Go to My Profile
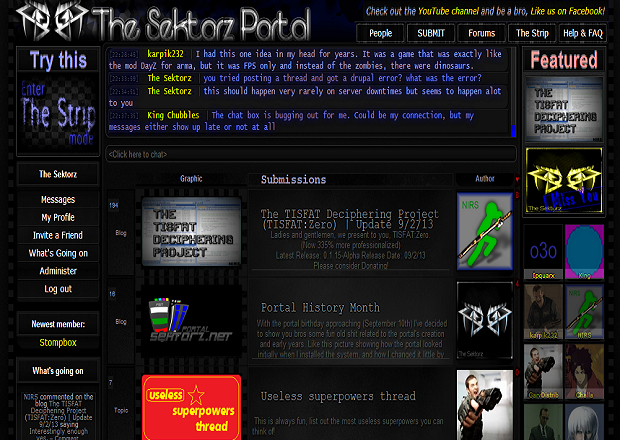Image resolution: width=620 pixels, height=440 pixels. [58, 217]
